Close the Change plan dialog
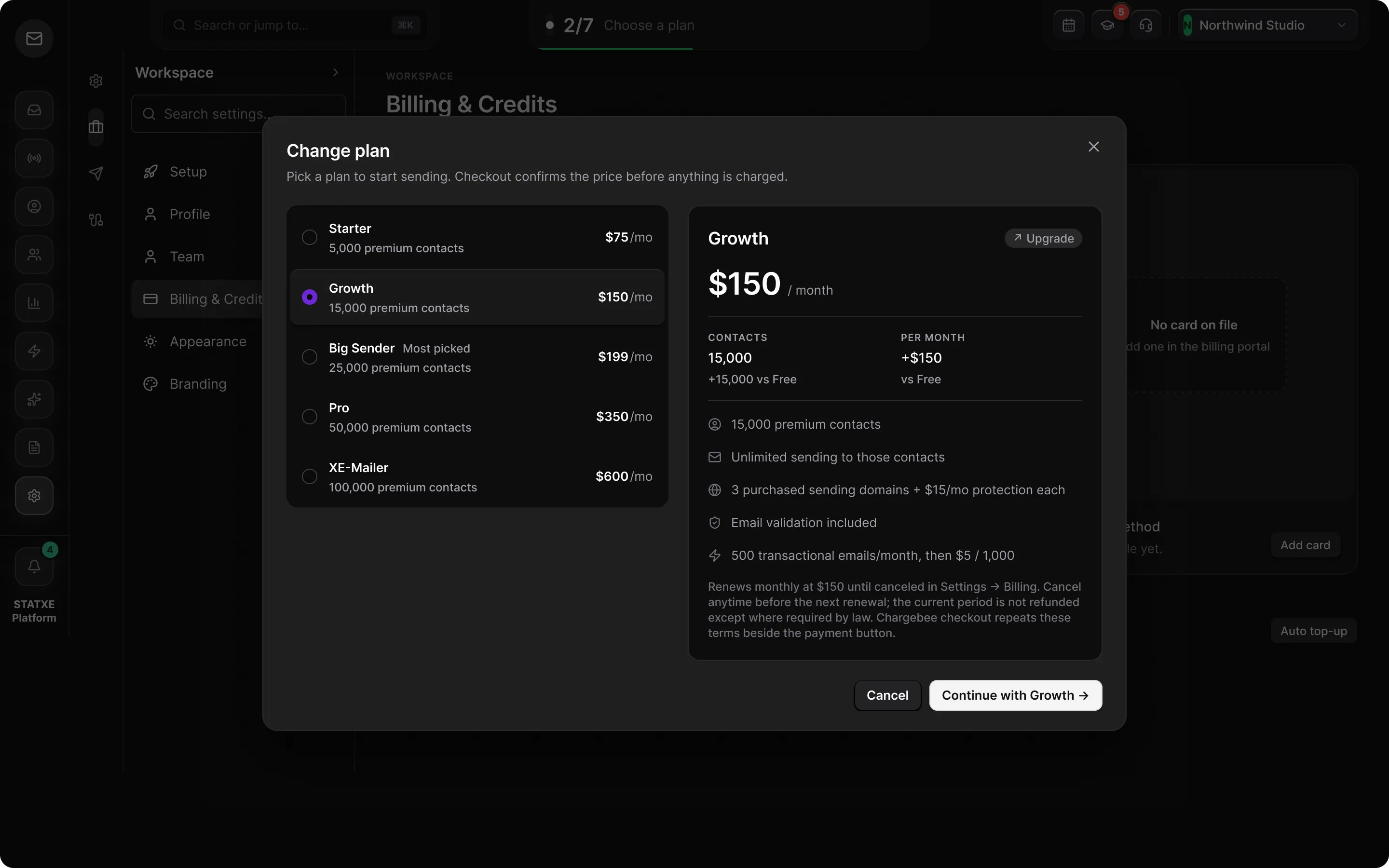 point(1093,147)
